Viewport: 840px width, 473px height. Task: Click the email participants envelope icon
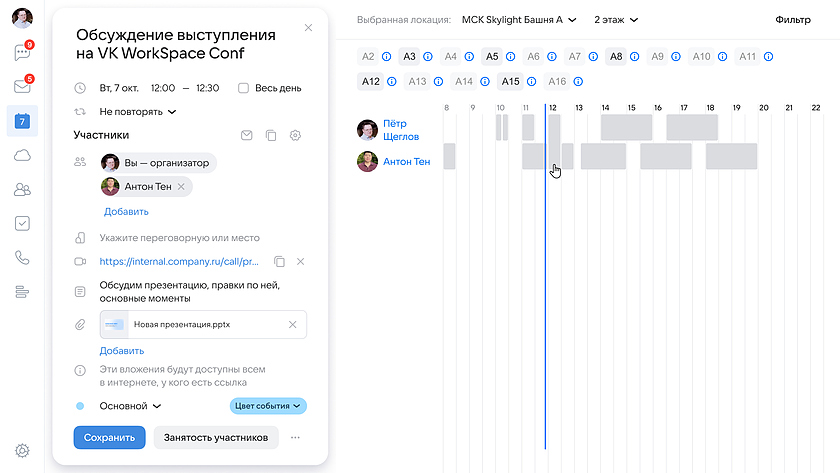(247, 135)
